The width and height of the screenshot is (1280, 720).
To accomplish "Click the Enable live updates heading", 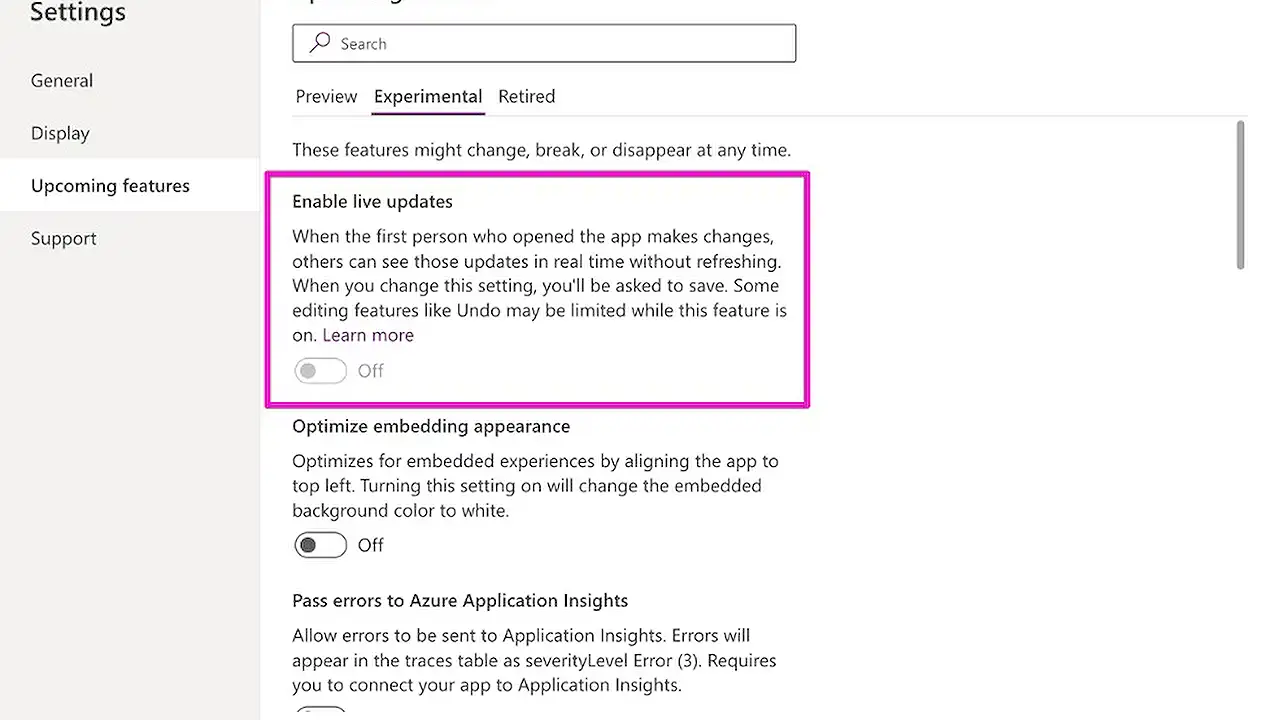I will pyautogui.click(x=372, y=202).
